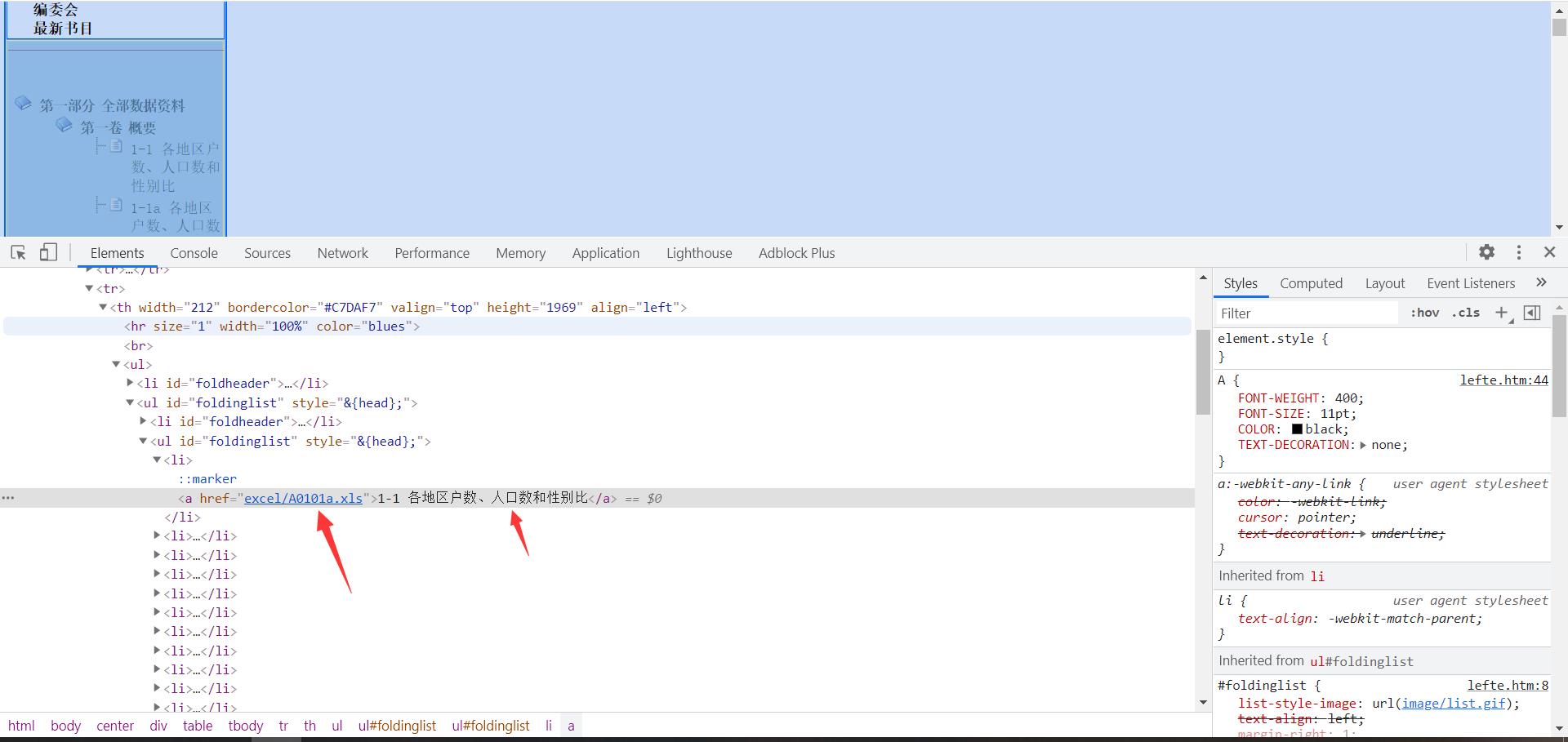1568x742 pixels.
Task: Expand the second li foldheader node
Action: pos(143,421)
